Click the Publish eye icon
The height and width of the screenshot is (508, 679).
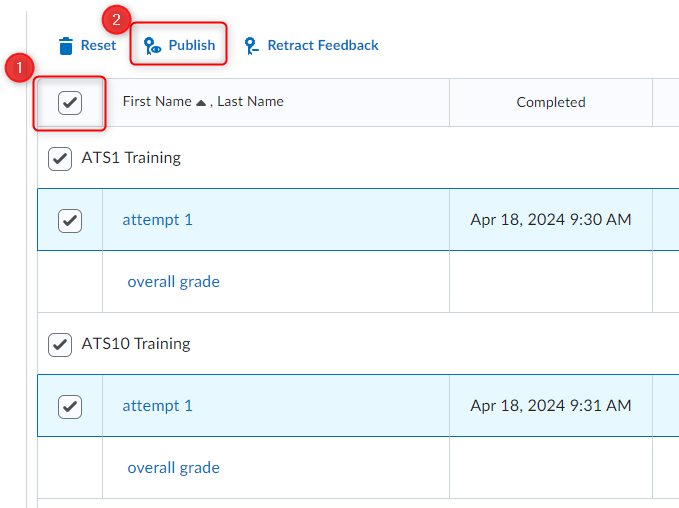tap(152, 46)
